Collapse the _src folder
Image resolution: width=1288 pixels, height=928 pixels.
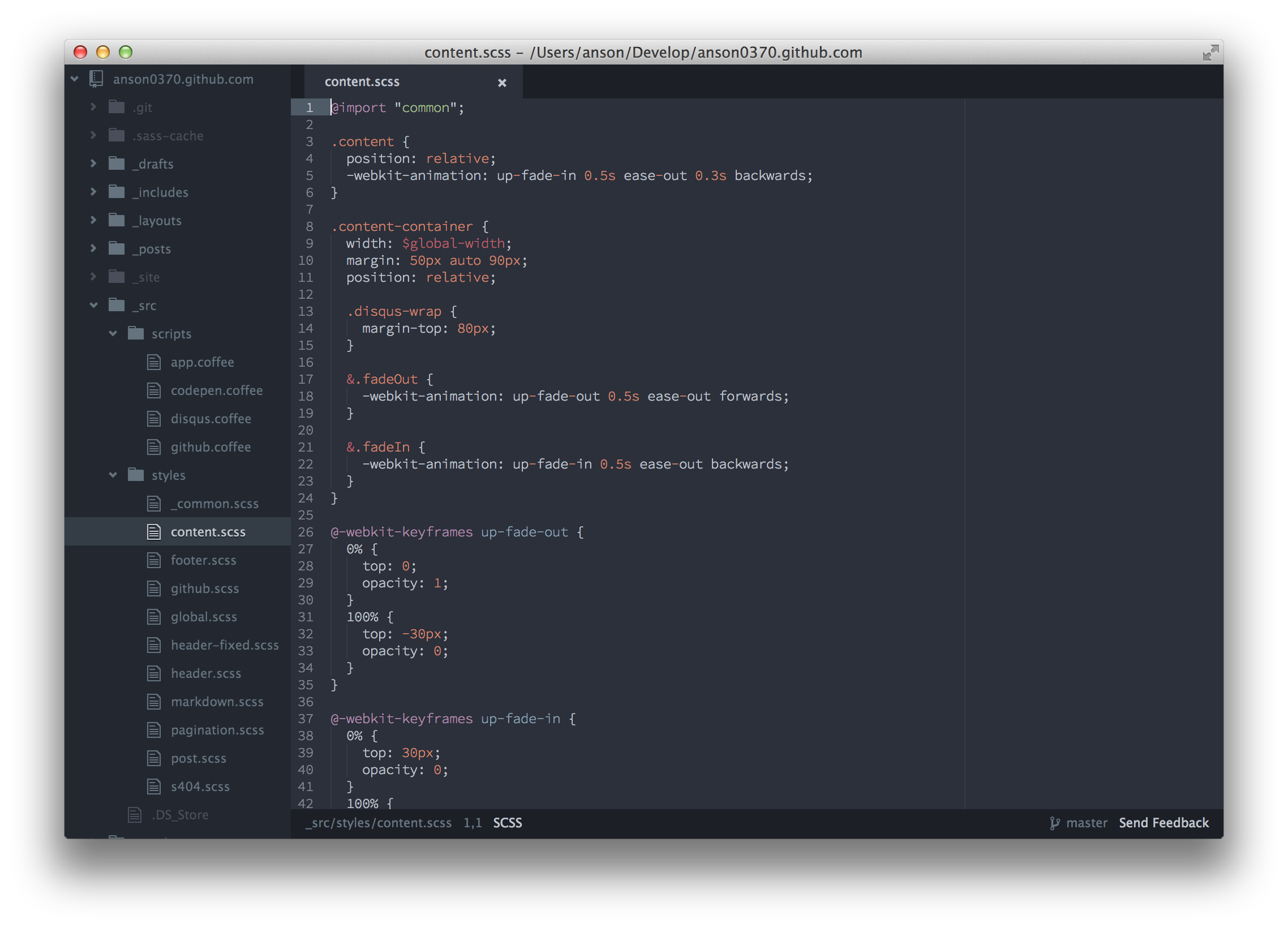(x=94, y=306)
